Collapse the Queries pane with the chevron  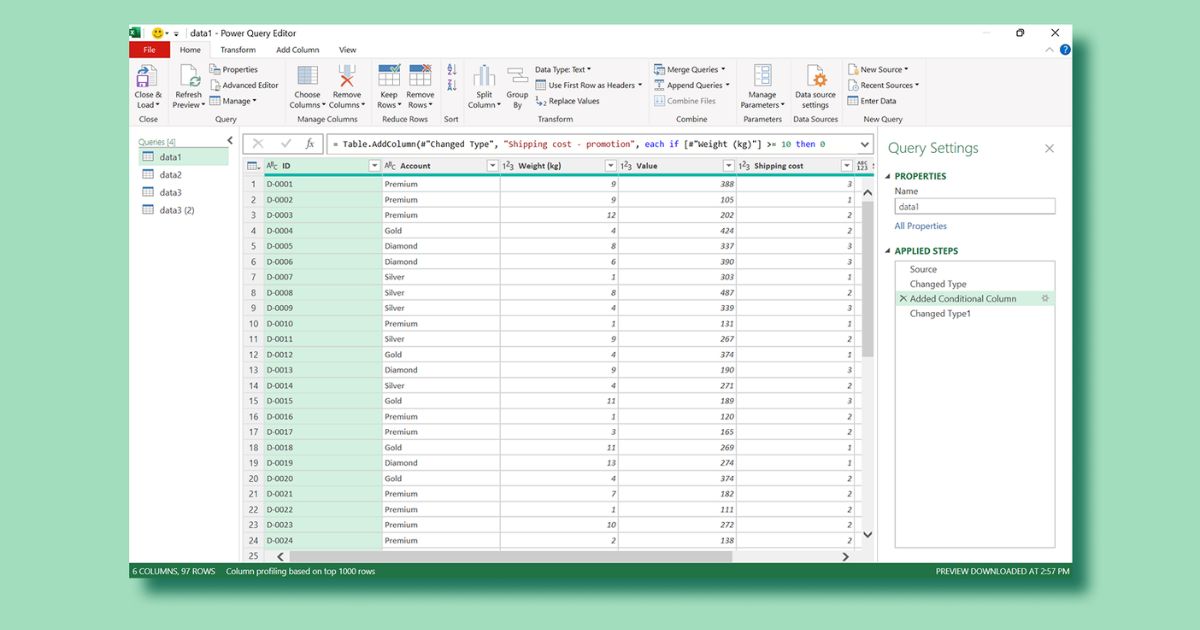pos(229,142)
